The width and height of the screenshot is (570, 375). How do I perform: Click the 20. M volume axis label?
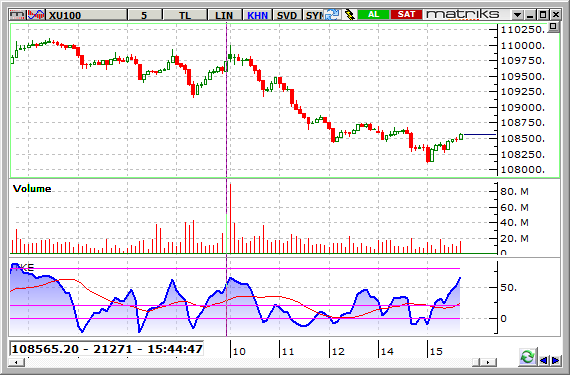click(514, 238)
